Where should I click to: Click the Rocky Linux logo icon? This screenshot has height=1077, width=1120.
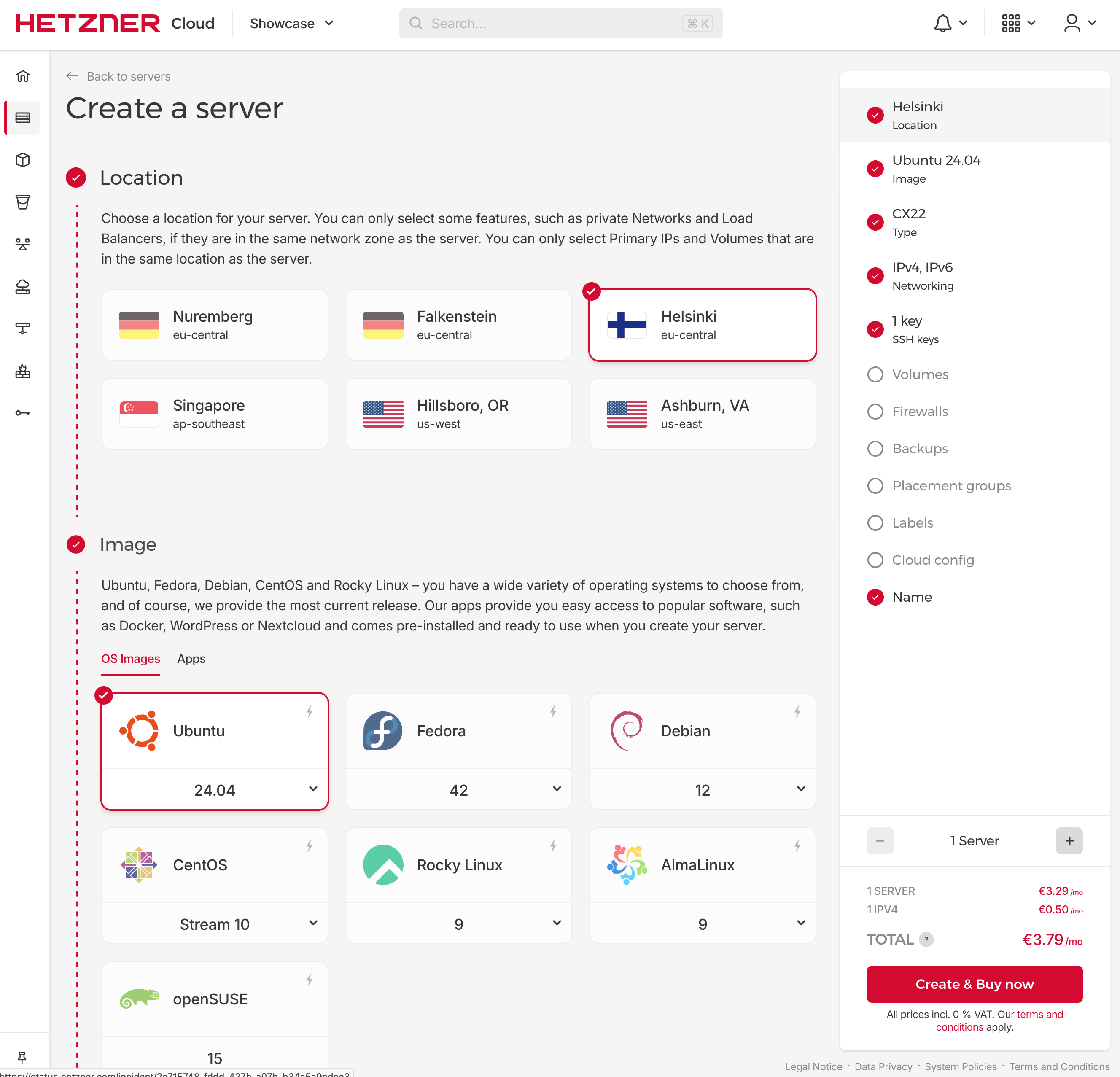click(x=383, y=865)
